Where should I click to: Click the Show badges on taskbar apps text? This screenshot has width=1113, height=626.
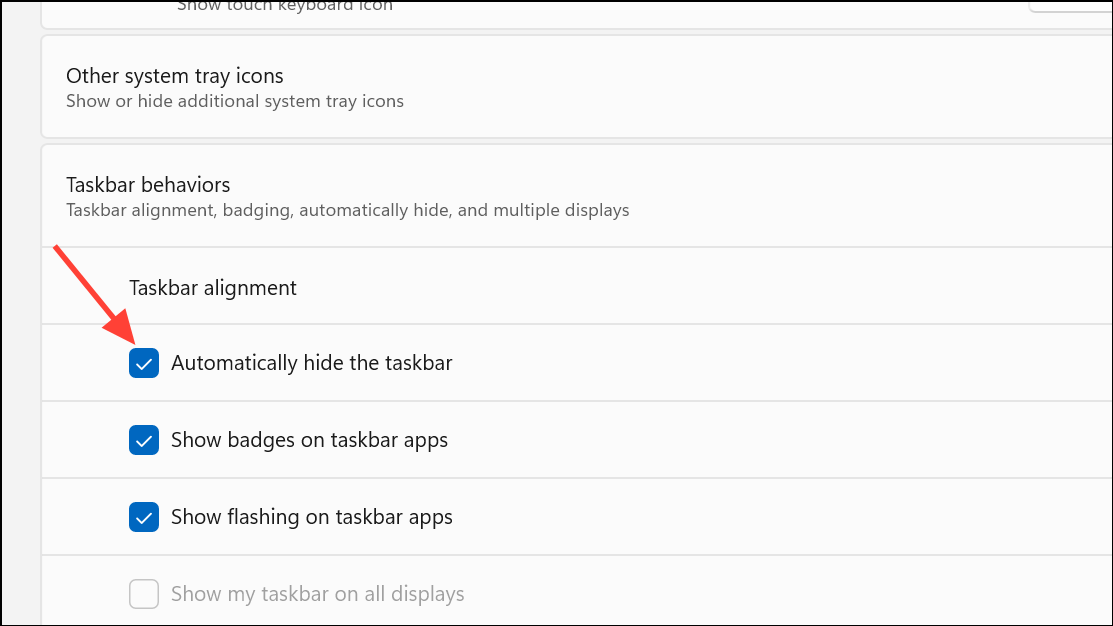coord(309,440)
